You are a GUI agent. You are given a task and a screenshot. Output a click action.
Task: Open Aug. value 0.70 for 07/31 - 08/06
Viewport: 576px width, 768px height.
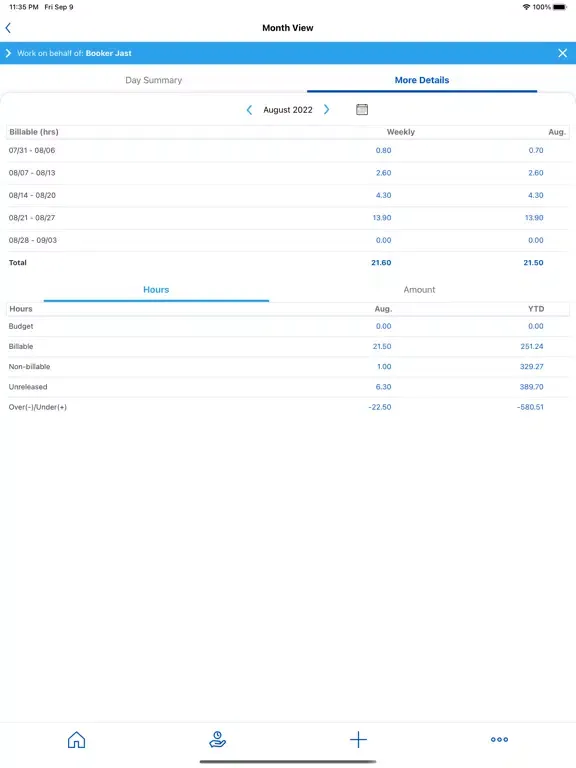536,150
